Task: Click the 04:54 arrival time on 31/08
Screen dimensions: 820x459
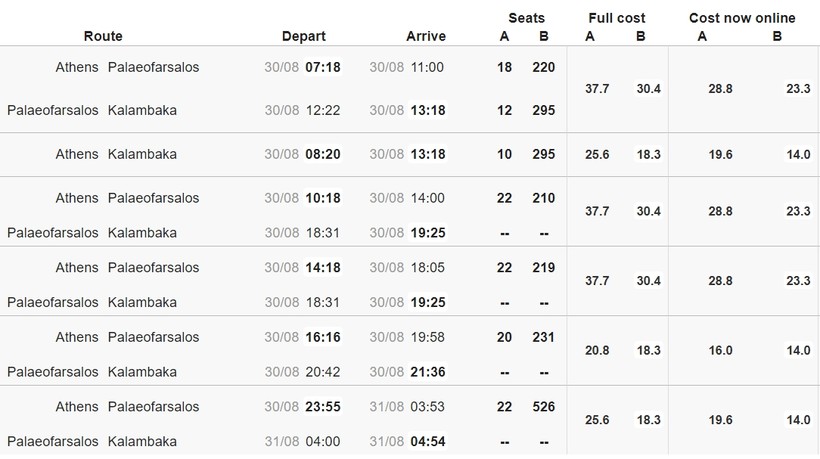Action: [x=427, y=442]
